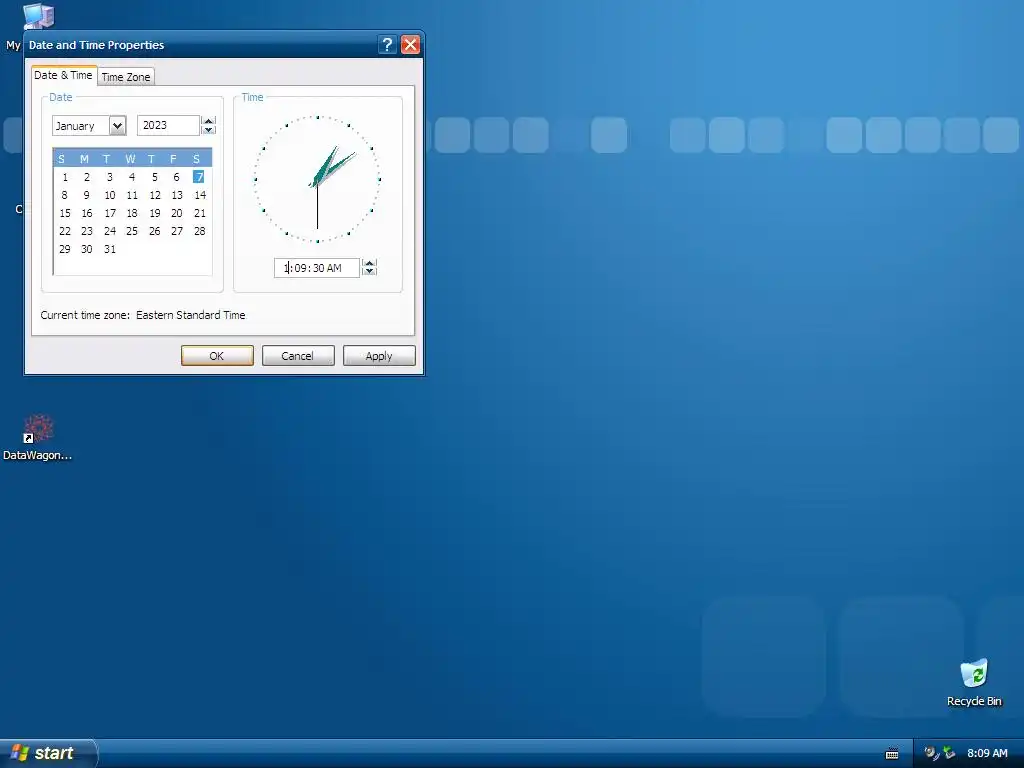
Task: Increase the year with up arrow
Action: tap(209, 121)
